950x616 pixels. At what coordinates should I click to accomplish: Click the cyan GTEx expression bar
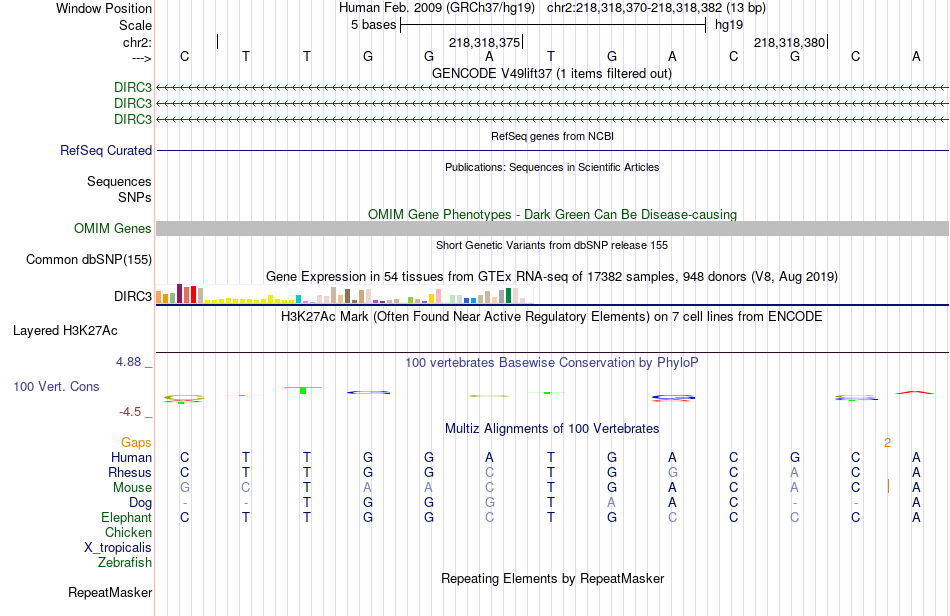coord(298,299)
